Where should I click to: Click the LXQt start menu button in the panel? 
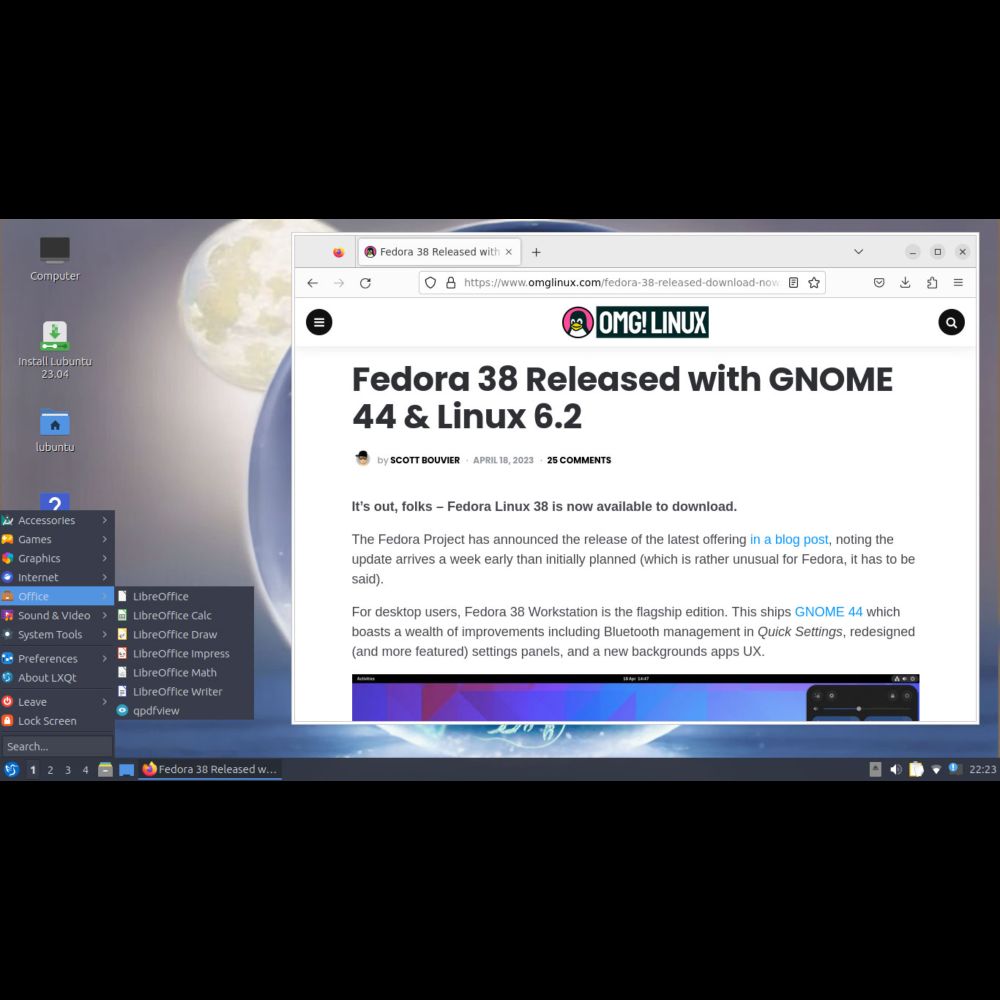11,769
